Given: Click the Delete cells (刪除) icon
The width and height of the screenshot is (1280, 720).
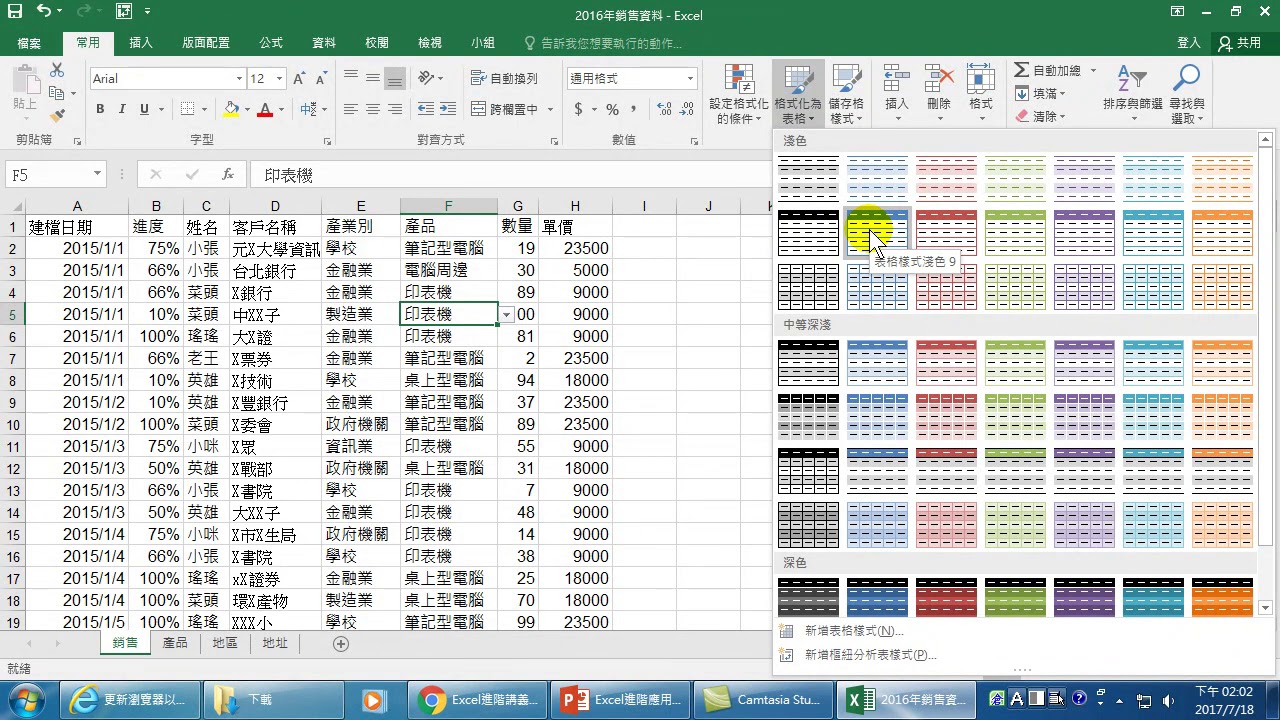Looking at the screenshot, I should pos(939,80).
